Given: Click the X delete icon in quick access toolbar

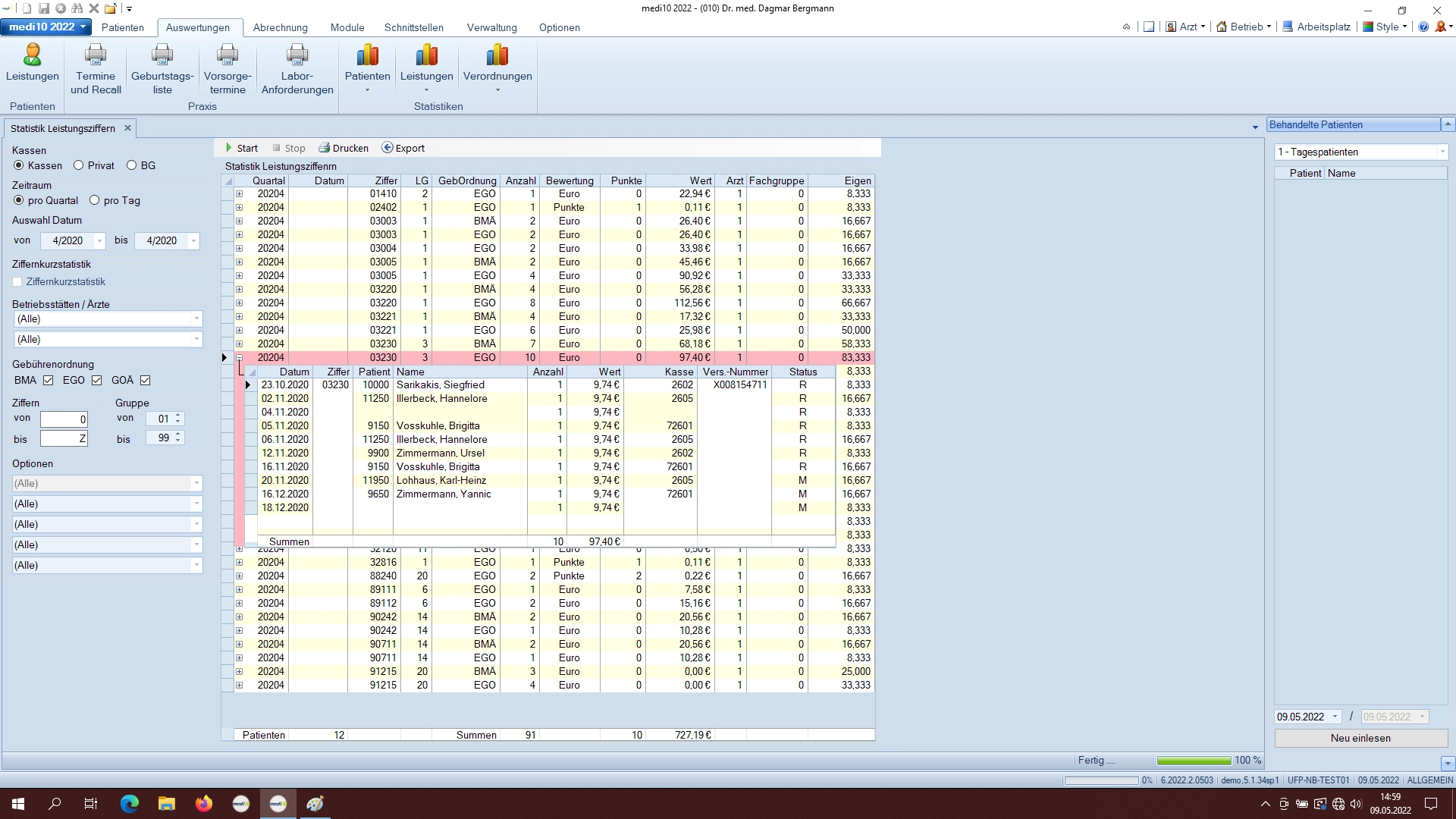Looking at the screenshot, I should click(94, 8).
